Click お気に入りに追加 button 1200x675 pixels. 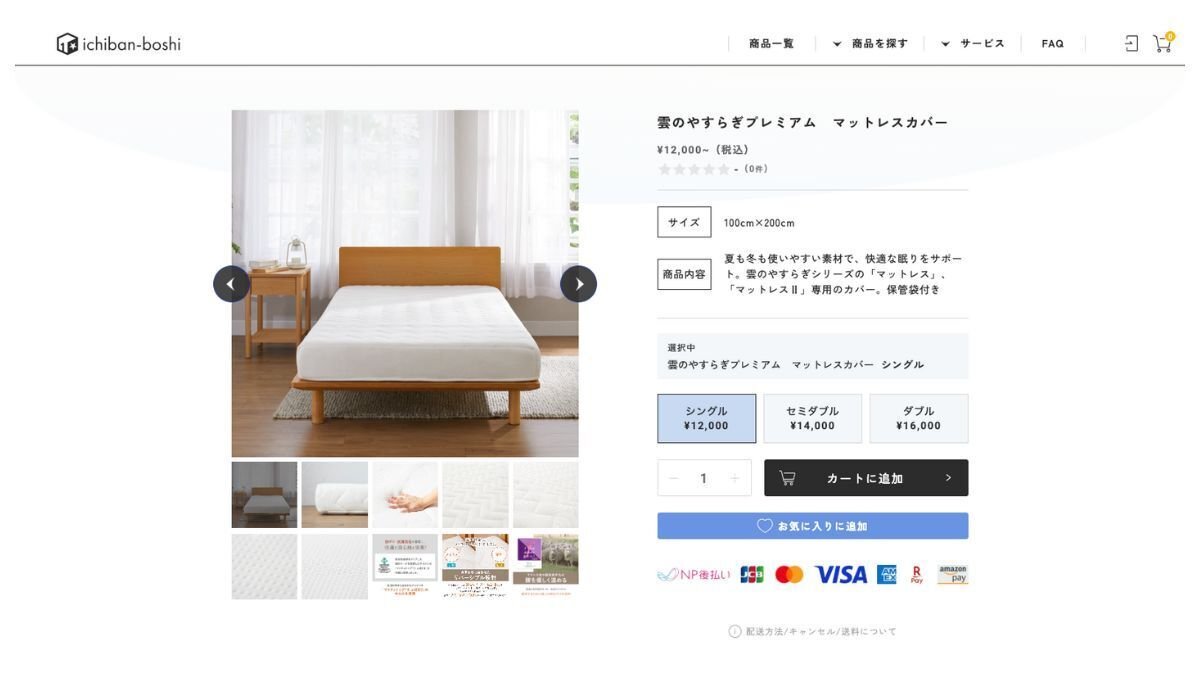(x=812, y=526)
